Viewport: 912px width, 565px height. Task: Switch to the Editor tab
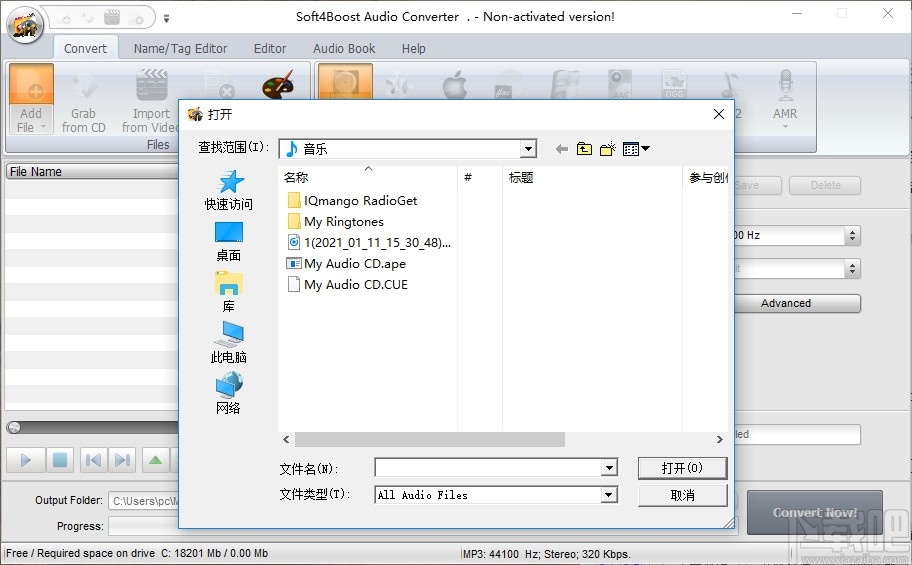click(x=270, y=48)
